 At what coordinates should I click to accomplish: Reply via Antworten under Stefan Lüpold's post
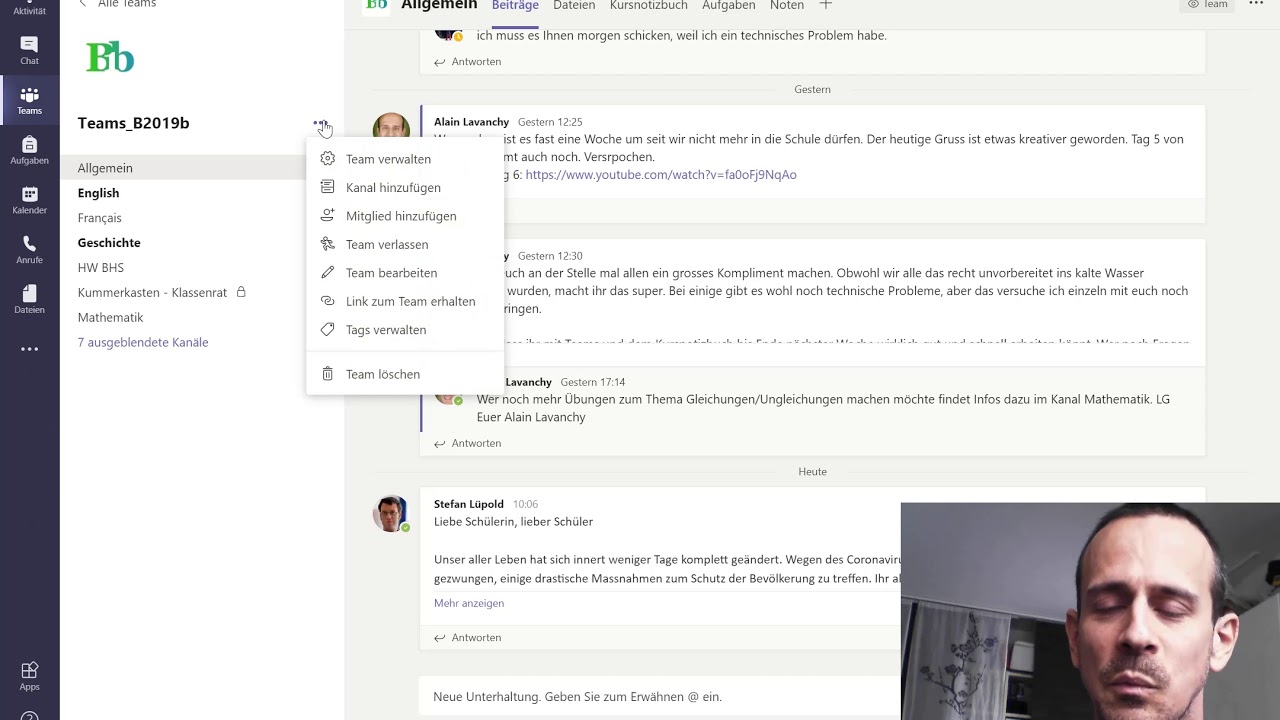(468, 638)
